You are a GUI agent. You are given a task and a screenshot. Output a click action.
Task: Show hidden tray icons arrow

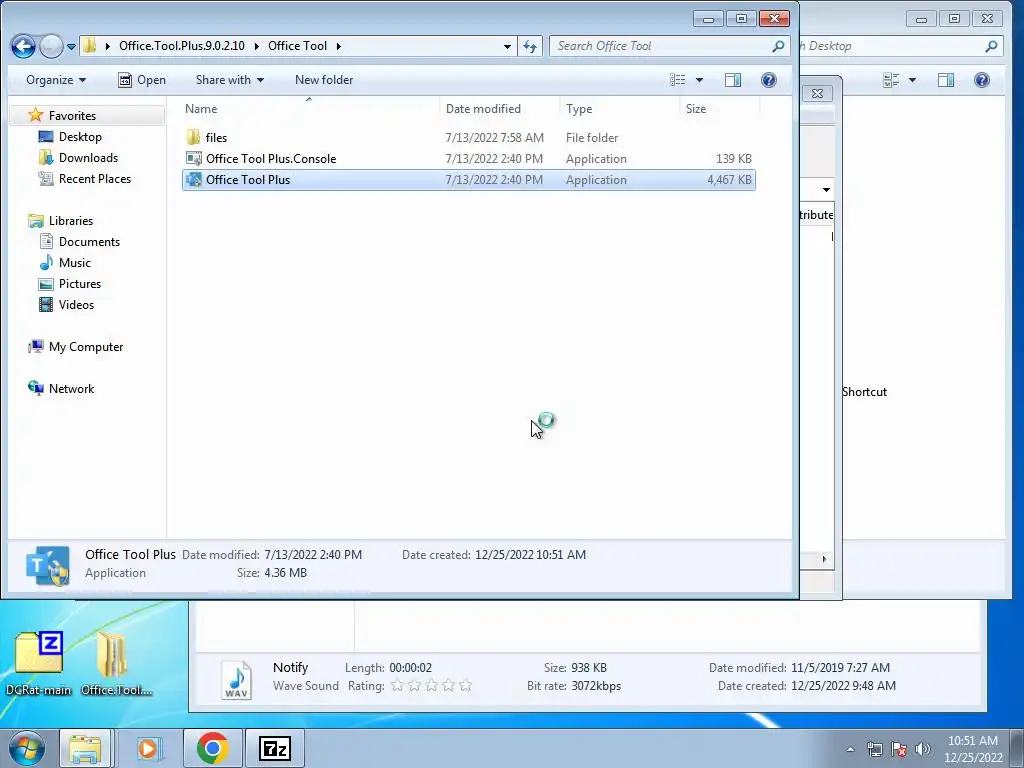(x=850, y=749)
